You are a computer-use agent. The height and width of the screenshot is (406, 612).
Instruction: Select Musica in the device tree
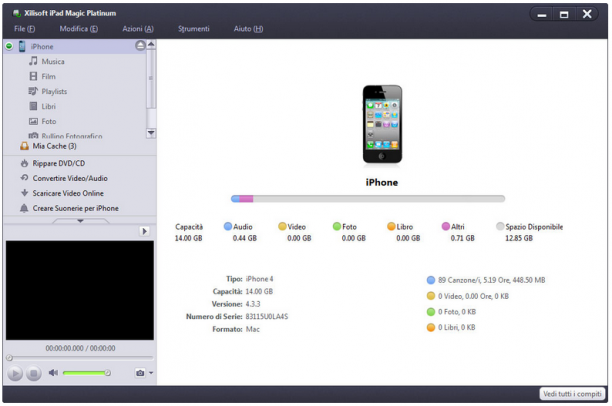pos(53,61)
